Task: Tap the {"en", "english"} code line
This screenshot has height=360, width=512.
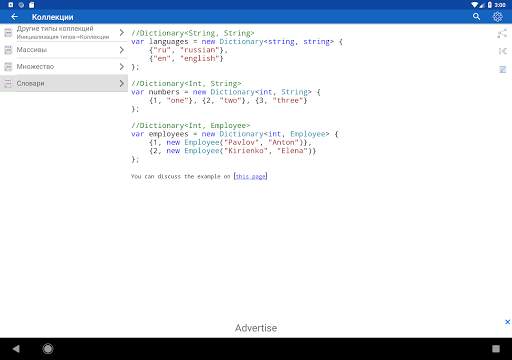Action: 186,58
